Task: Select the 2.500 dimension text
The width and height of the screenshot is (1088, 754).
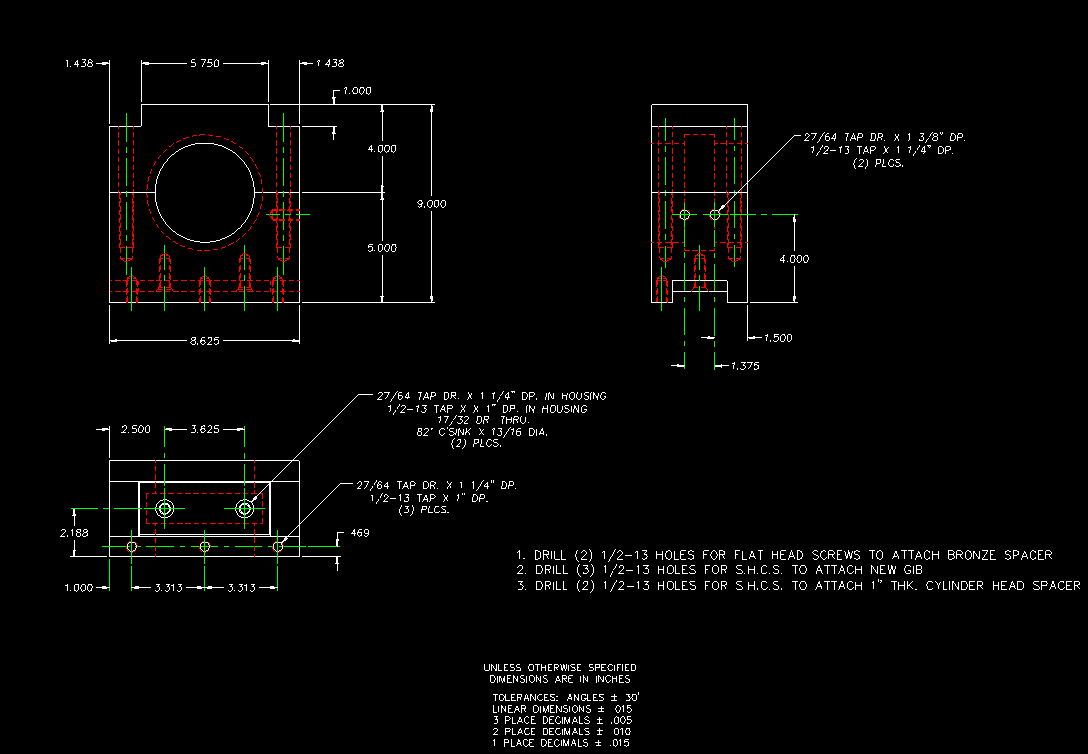Action: [x=136, y=429]
